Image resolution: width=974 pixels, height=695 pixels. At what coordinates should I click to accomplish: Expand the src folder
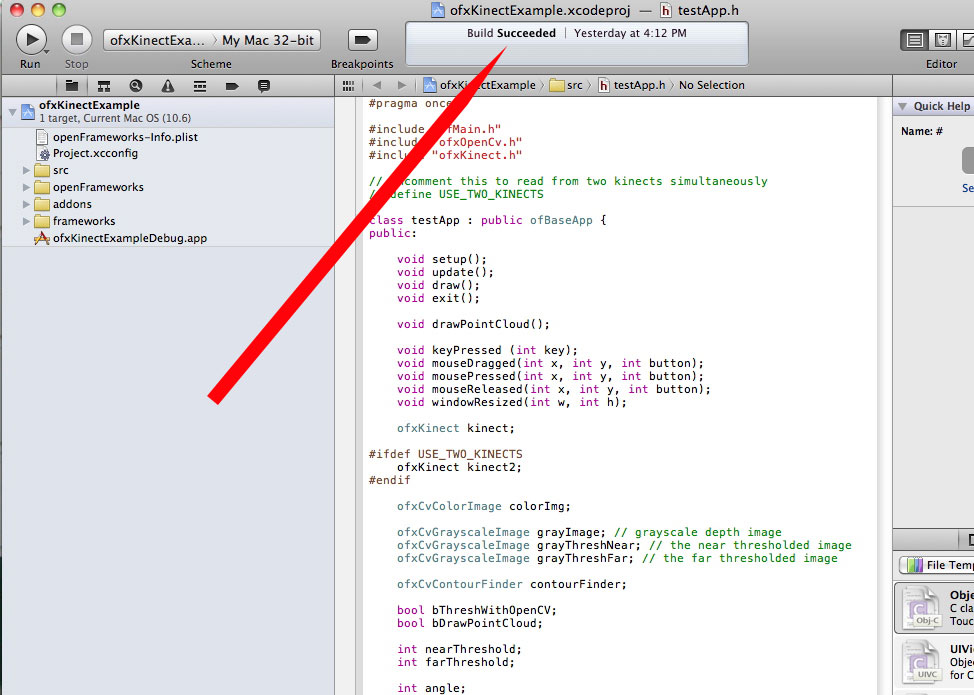[26, 170]
